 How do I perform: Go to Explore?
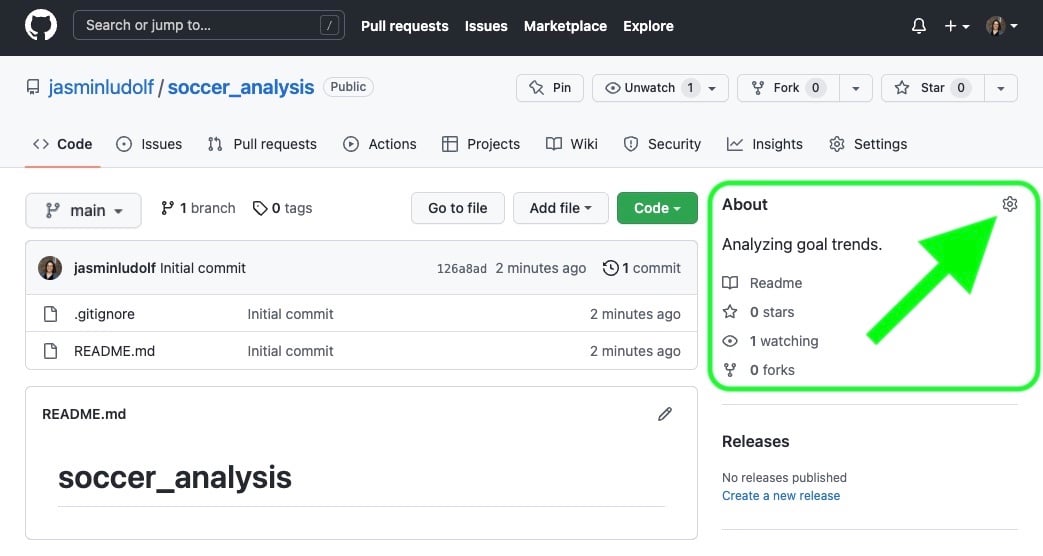(648, 26)
